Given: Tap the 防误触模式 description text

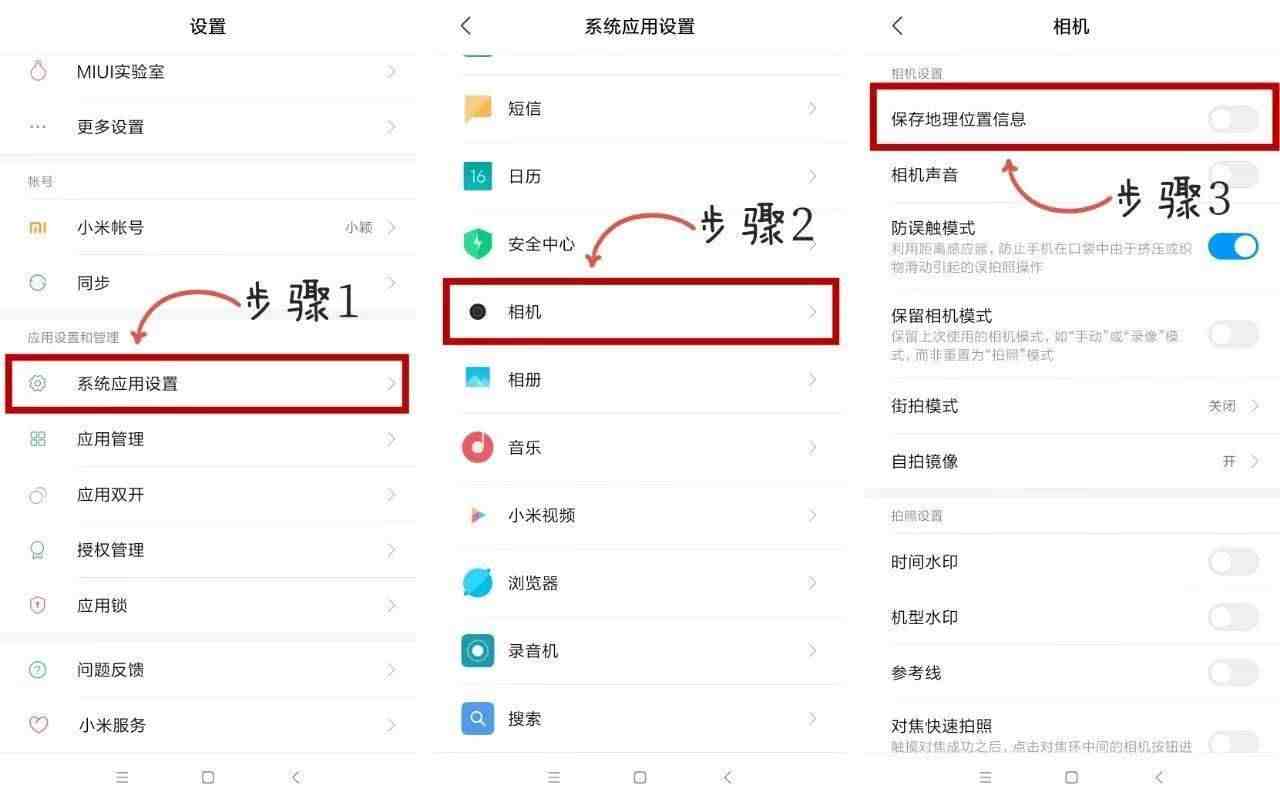Looking at the screenshot, I should click(x=1040, y=257).
